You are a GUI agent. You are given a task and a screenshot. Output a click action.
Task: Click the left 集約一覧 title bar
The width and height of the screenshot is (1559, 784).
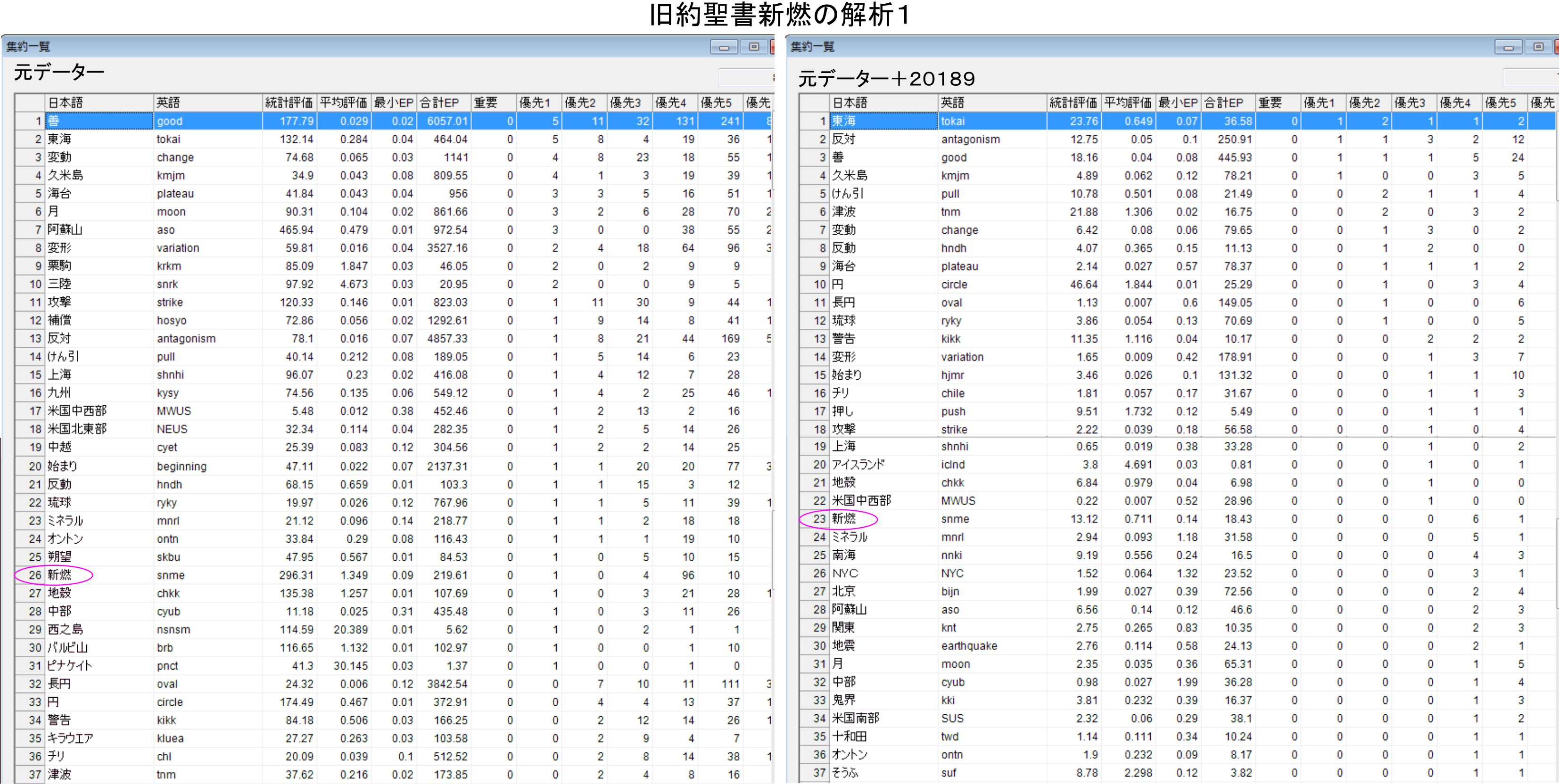303,47
